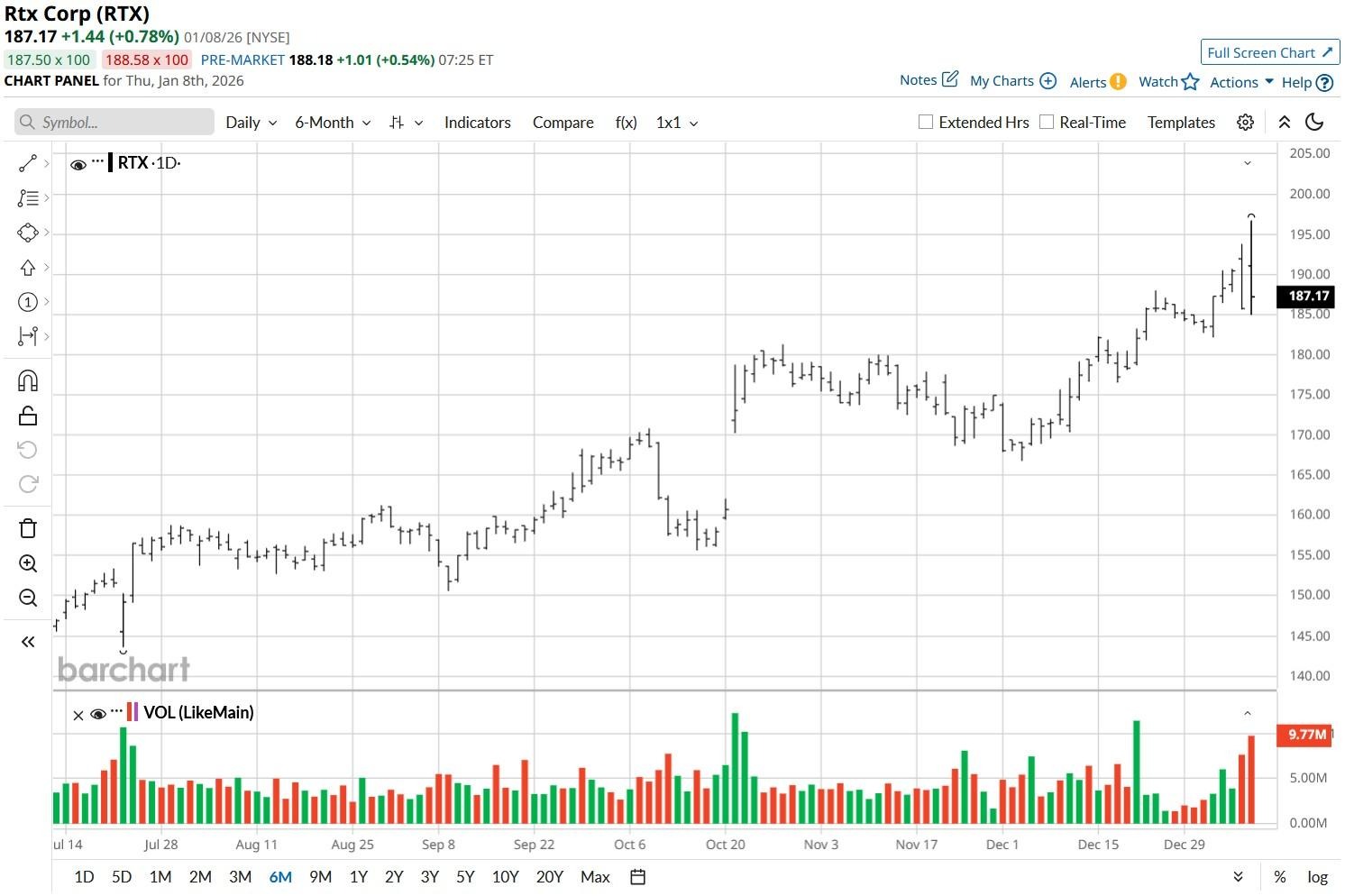Expand the bottom double-chevron options

(1238, 877)
